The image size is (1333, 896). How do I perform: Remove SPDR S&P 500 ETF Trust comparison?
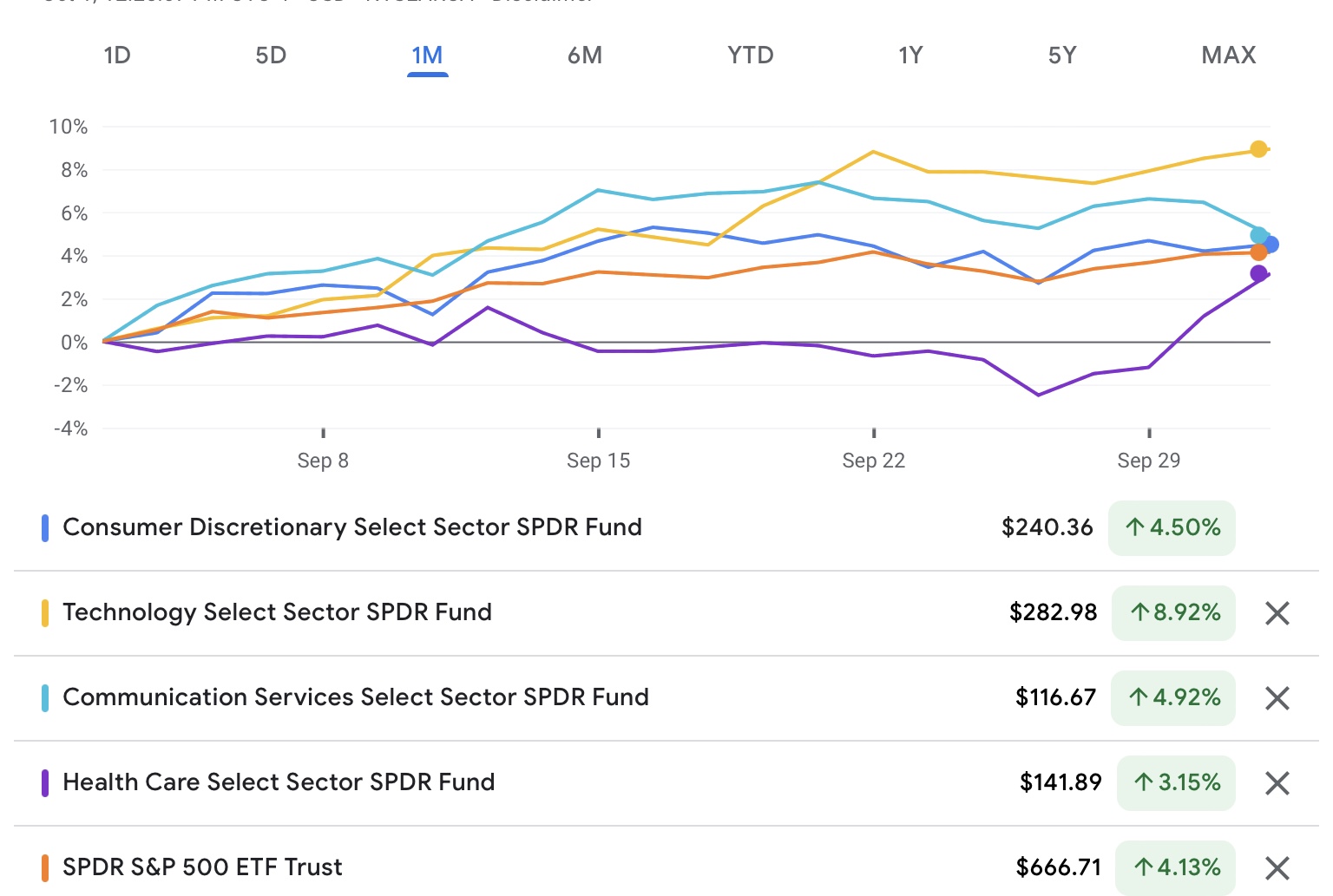(1277, 868)
